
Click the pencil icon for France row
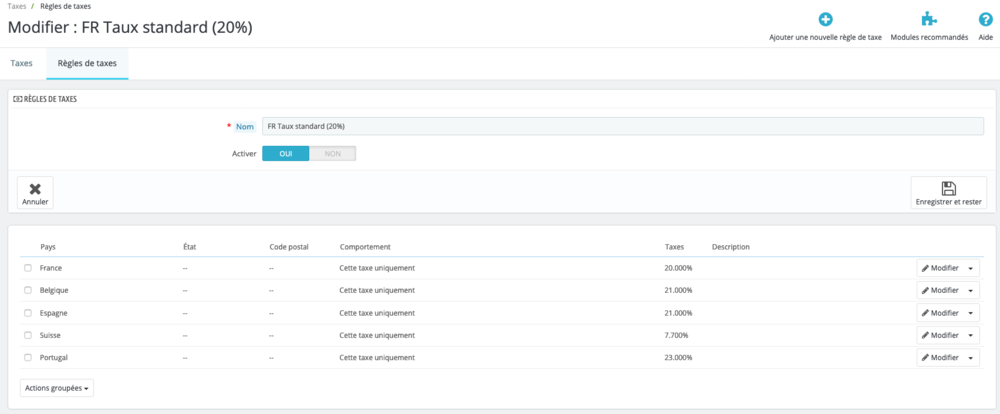(x=925, y=268)
